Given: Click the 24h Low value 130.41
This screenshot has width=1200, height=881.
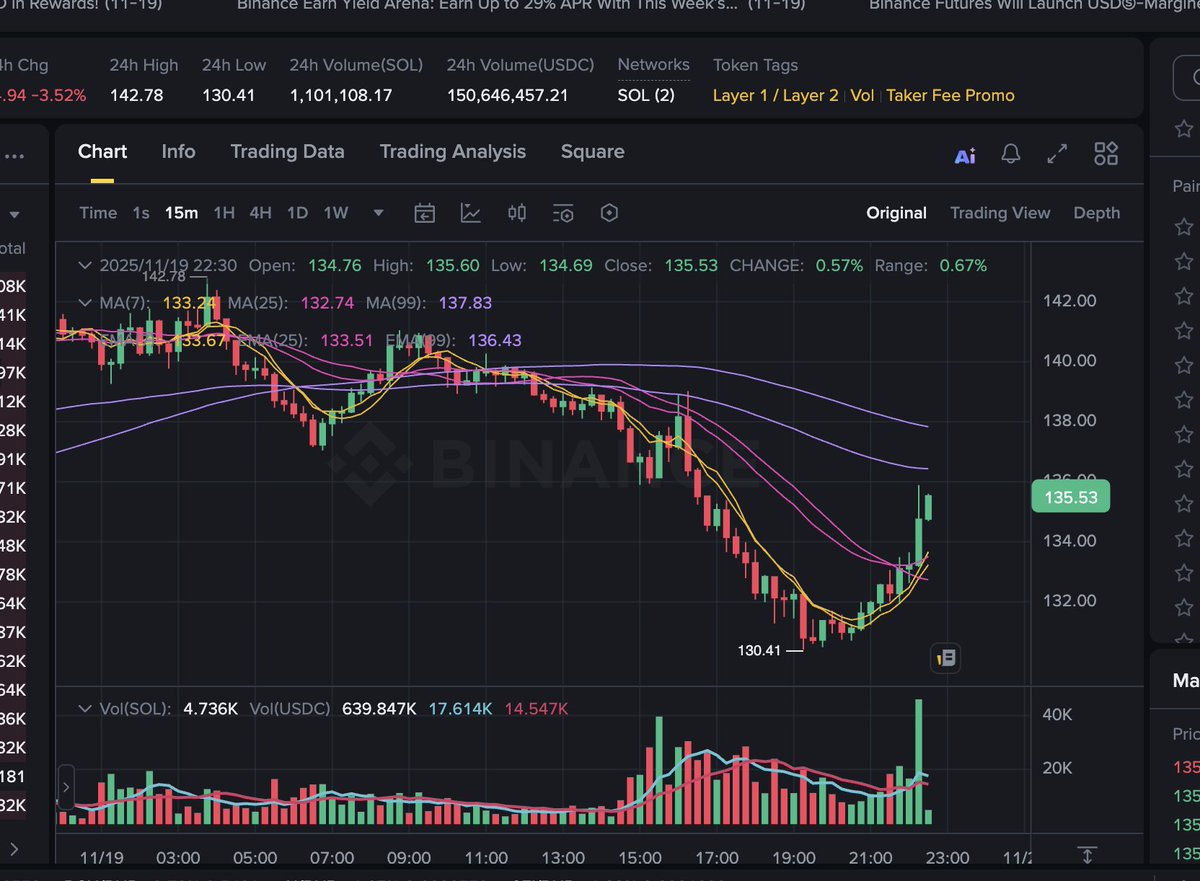Looking at the screenshot, I should coord(228,96).
